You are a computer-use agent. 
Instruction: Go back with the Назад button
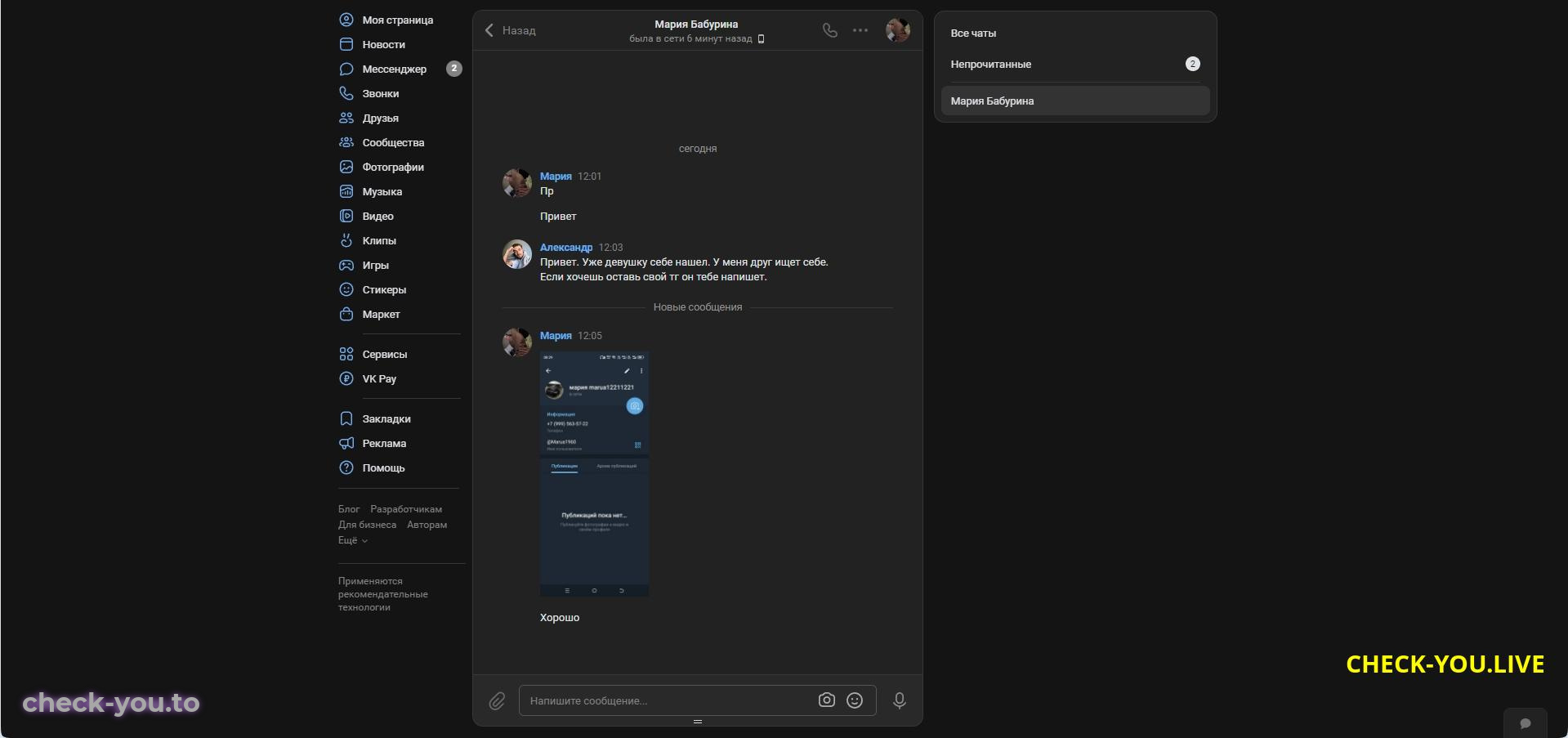(x=510, y=30)
